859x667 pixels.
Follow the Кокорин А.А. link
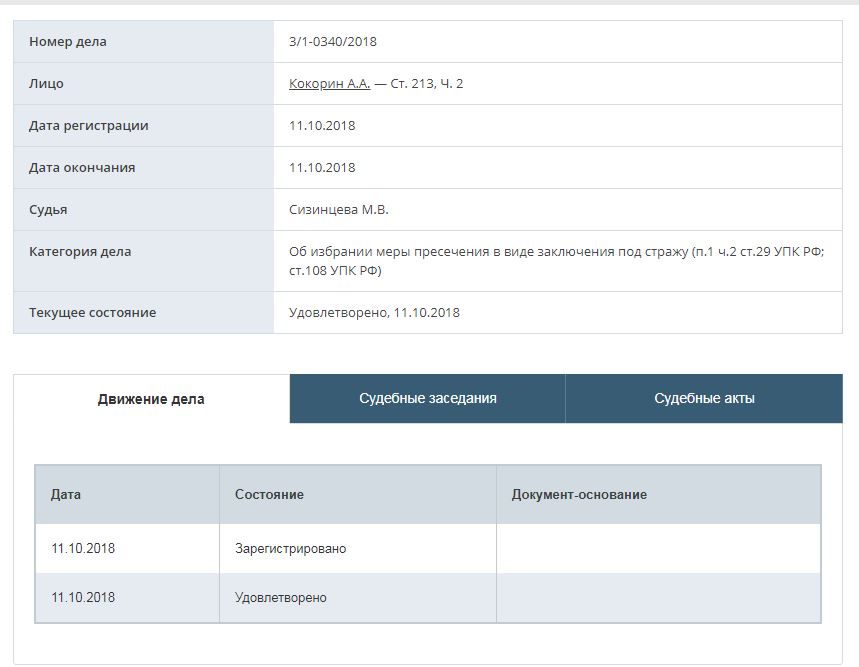(329, 84)
